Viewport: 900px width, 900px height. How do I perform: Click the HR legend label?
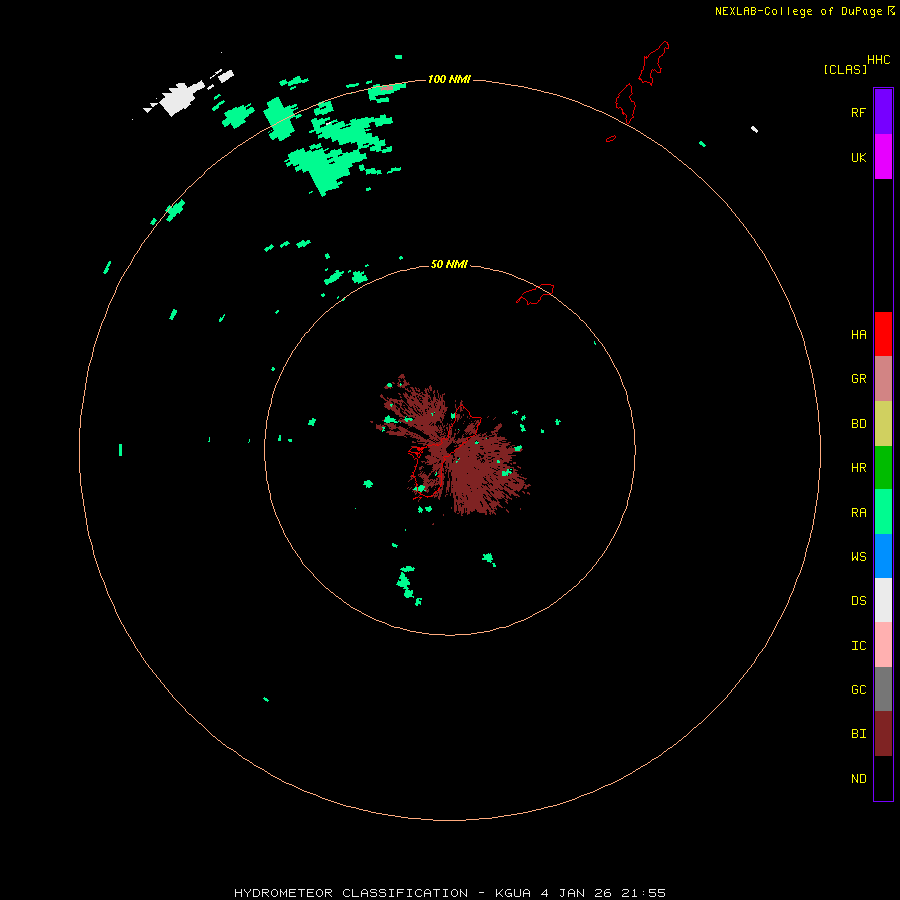tap(858, 468)
